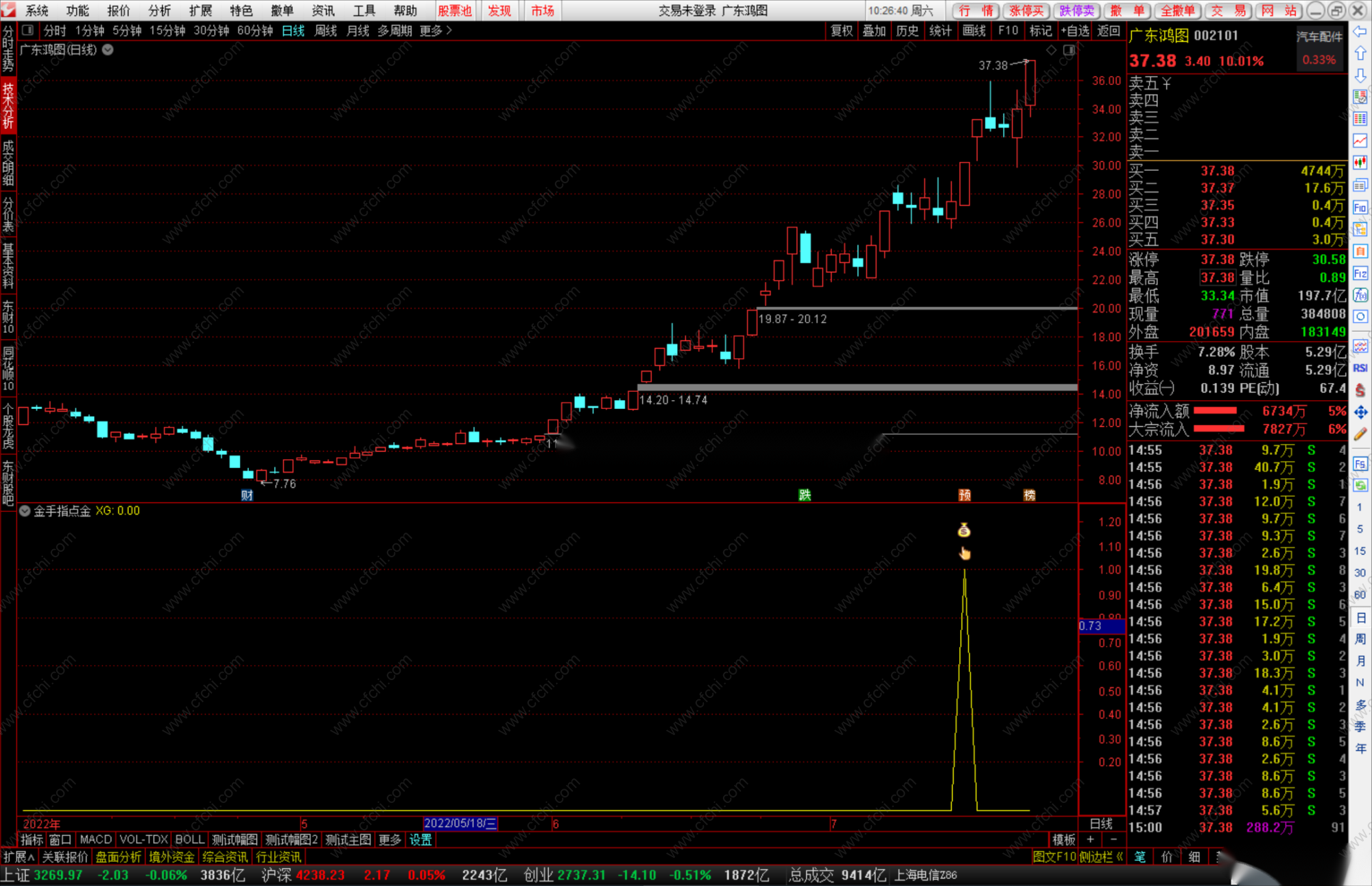Switch to the MACD indicator tab
This screenshot has width=1372, height=886.
pyautogui.click(x=95, y=839)
